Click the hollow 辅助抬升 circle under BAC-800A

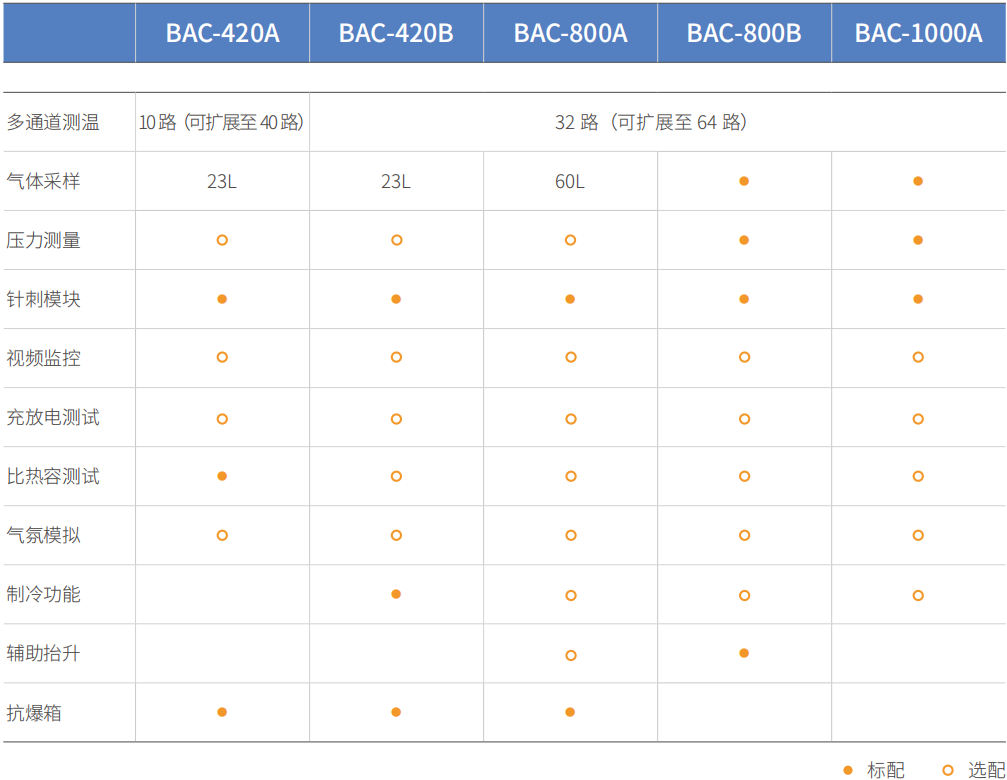click(570, 655)
